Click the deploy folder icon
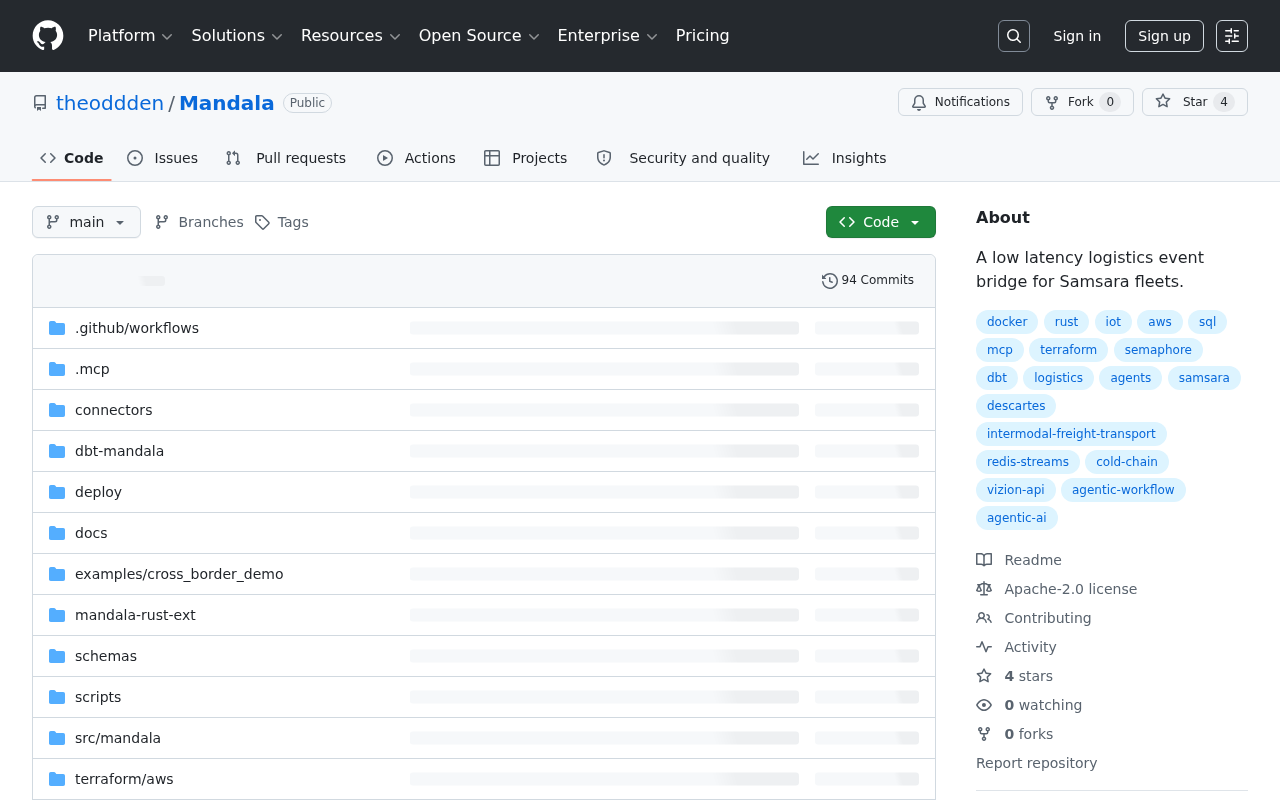Image resolution: width=1280 pixels, height=800 pixels. 57,492
